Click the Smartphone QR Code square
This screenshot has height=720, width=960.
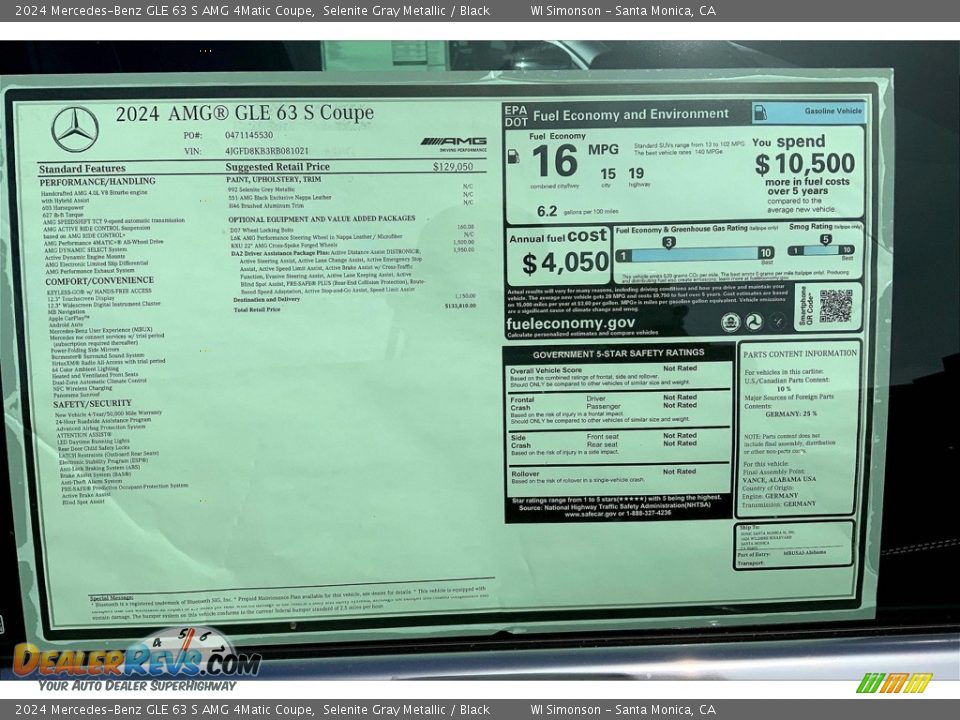[x=836, y=306]
